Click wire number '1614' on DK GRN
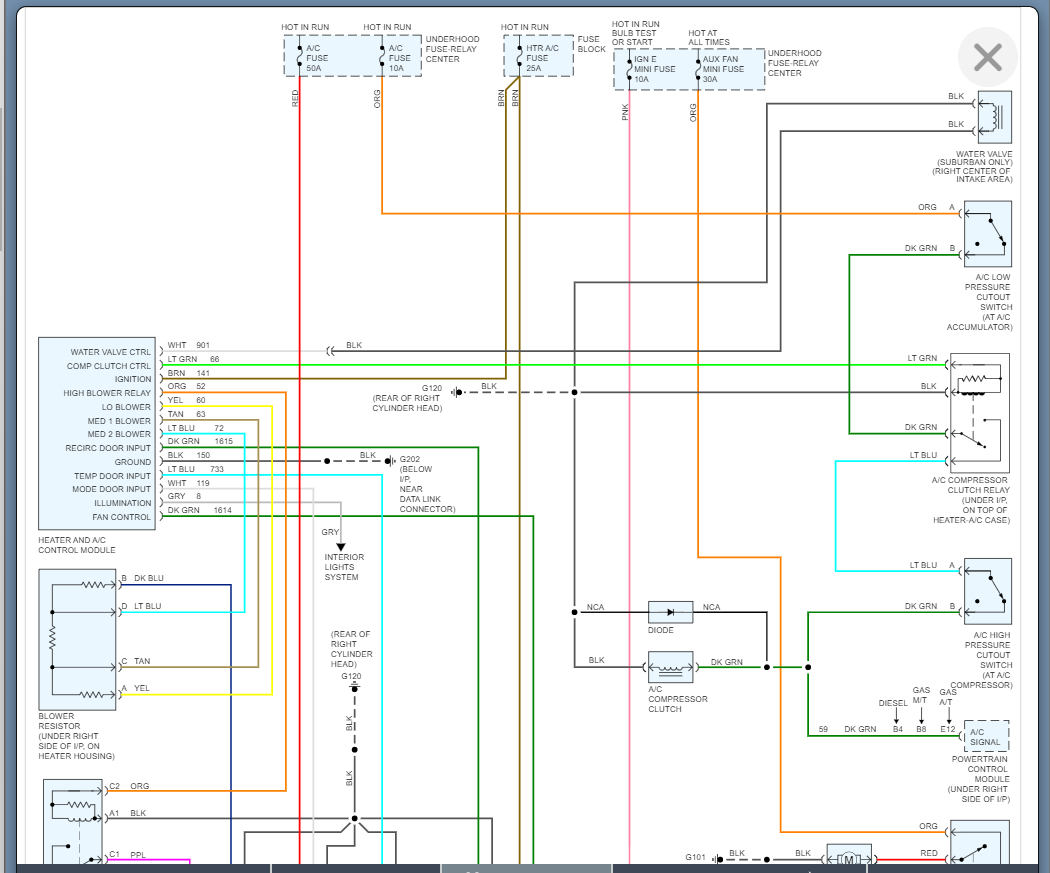Viewport: 1050px width, 873px height. pyautogui.click(x=222, y=510)
